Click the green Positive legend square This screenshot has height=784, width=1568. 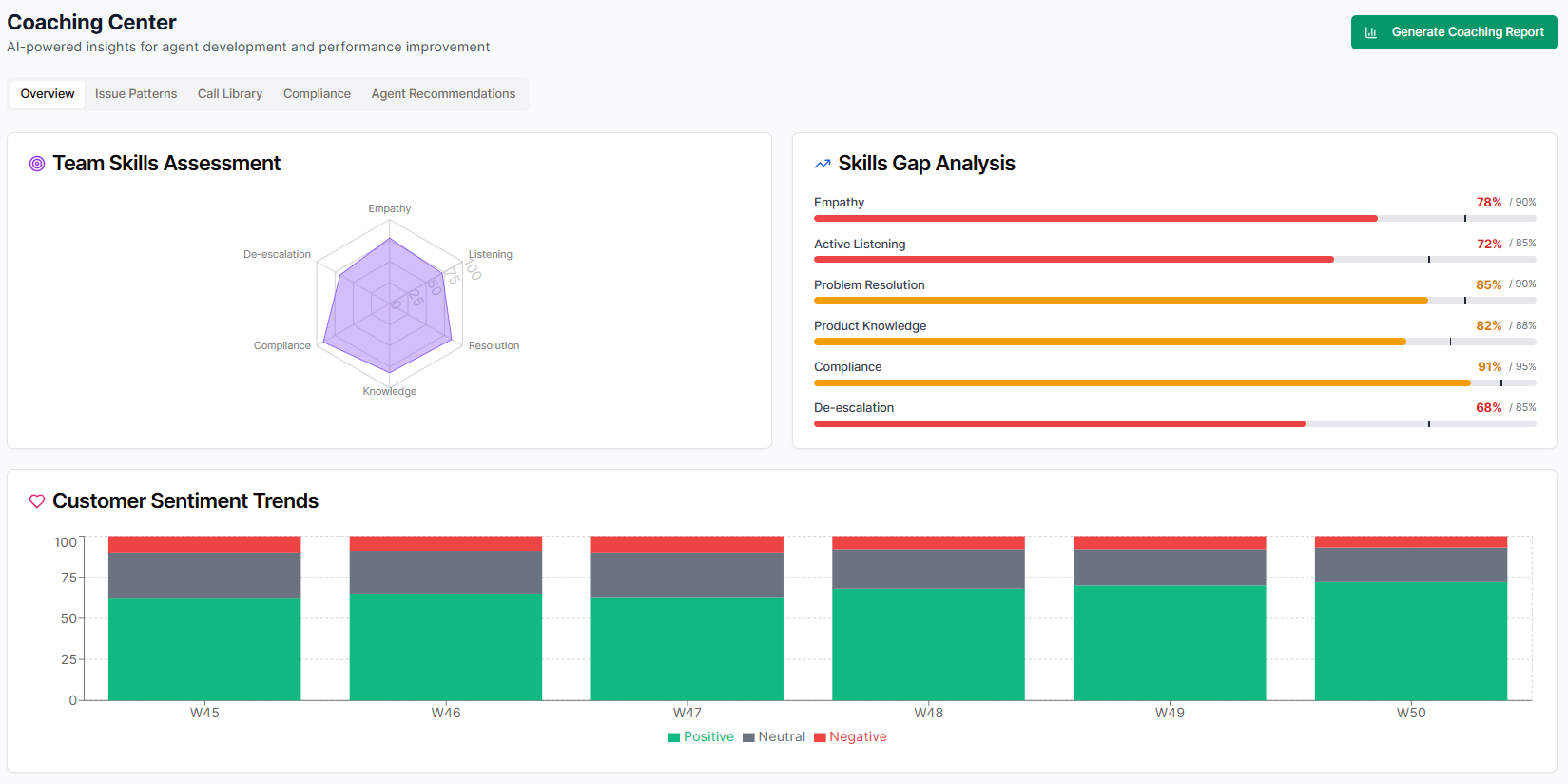[x=674, y=737]
